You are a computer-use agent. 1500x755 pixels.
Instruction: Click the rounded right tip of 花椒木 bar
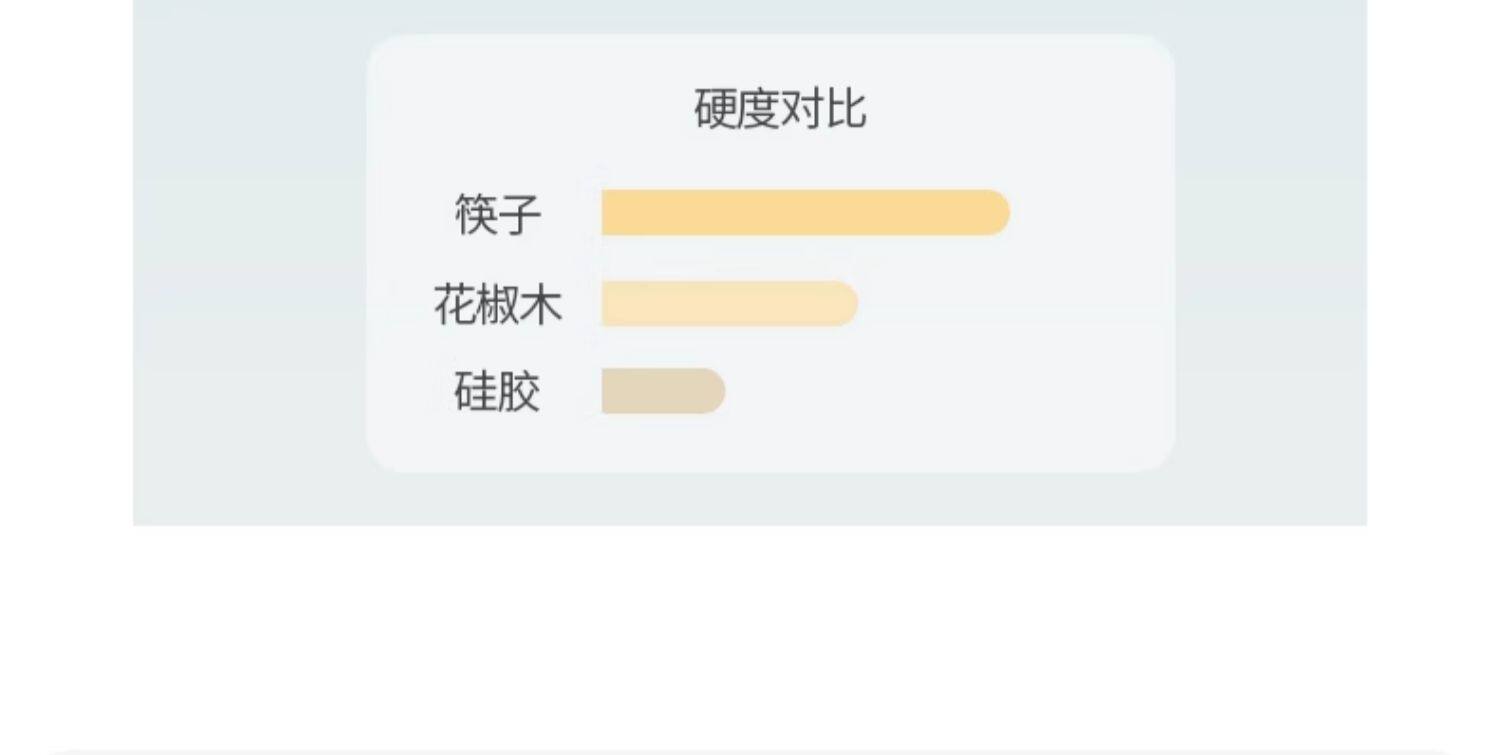[x=846, y=304]
